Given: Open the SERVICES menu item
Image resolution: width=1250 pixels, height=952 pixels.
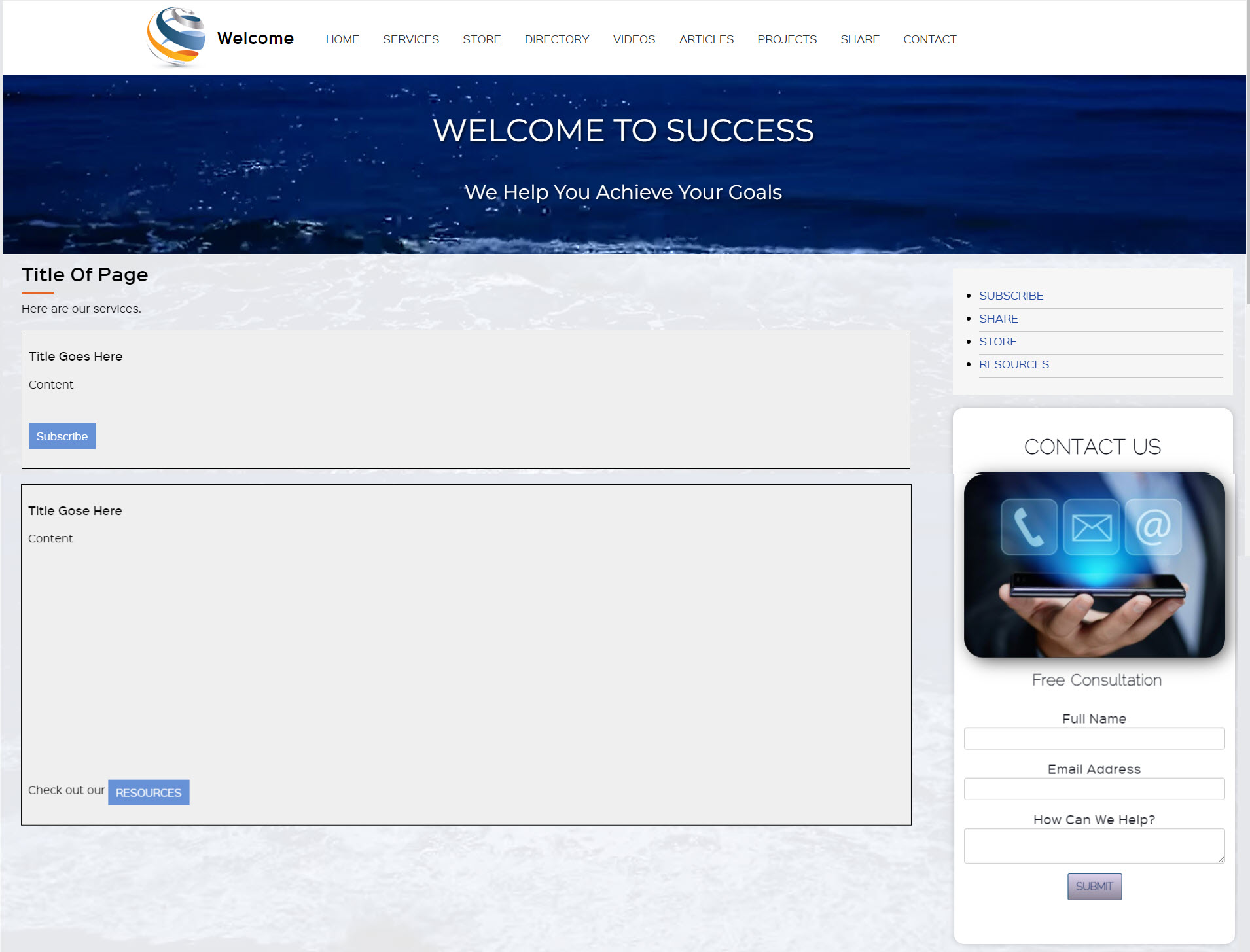Looking at the screenshot, I should coord(411,39).
